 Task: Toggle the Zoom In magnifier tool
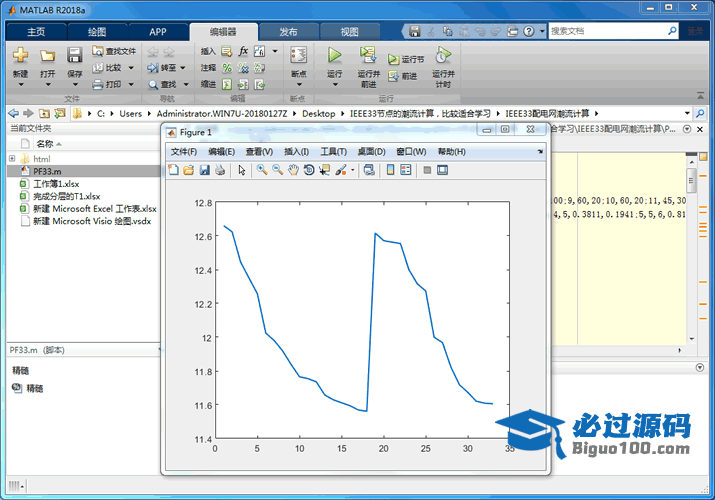click(262, 170)
